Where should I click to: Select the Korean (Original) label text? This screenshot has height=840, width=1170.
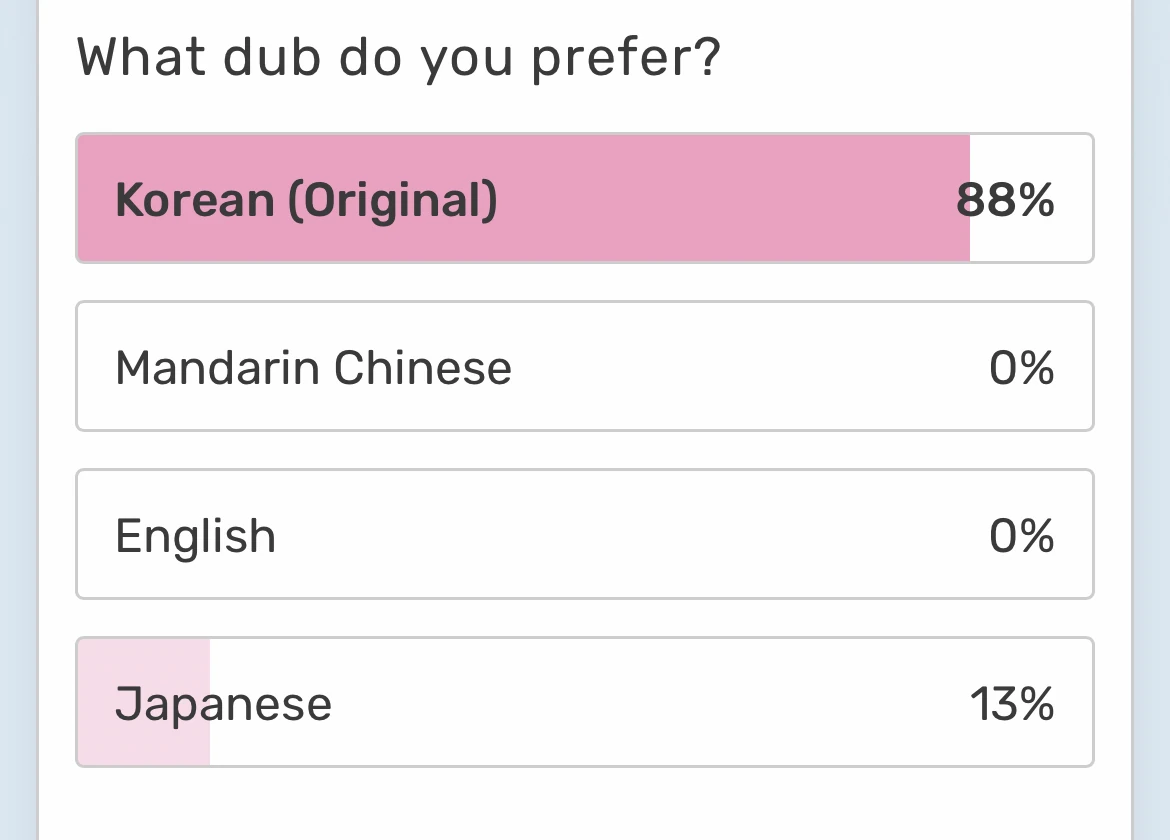click(306, 199)
